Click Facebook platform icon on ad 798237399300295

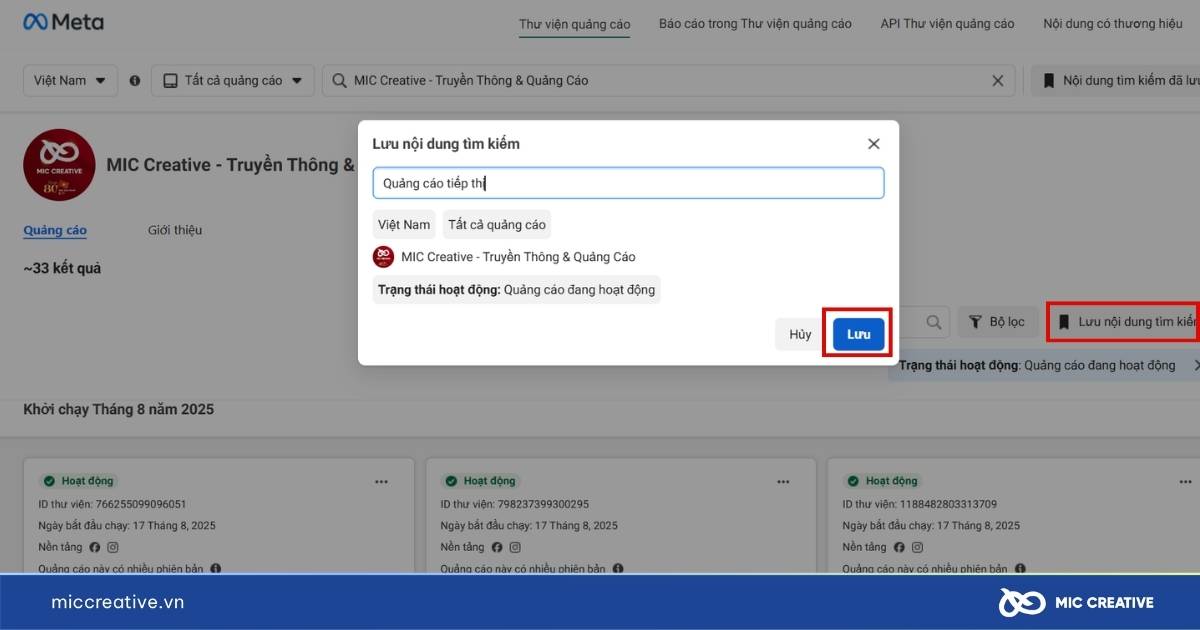point(497,547)
